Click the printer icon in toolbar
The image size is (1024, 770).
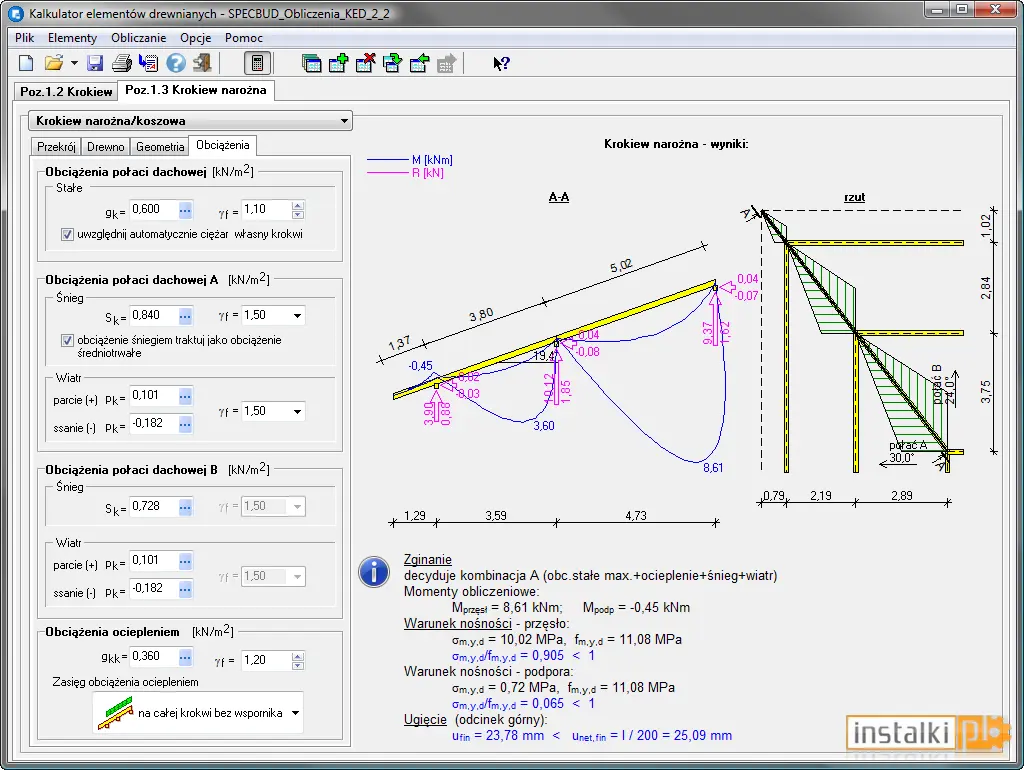pos(121,63)
